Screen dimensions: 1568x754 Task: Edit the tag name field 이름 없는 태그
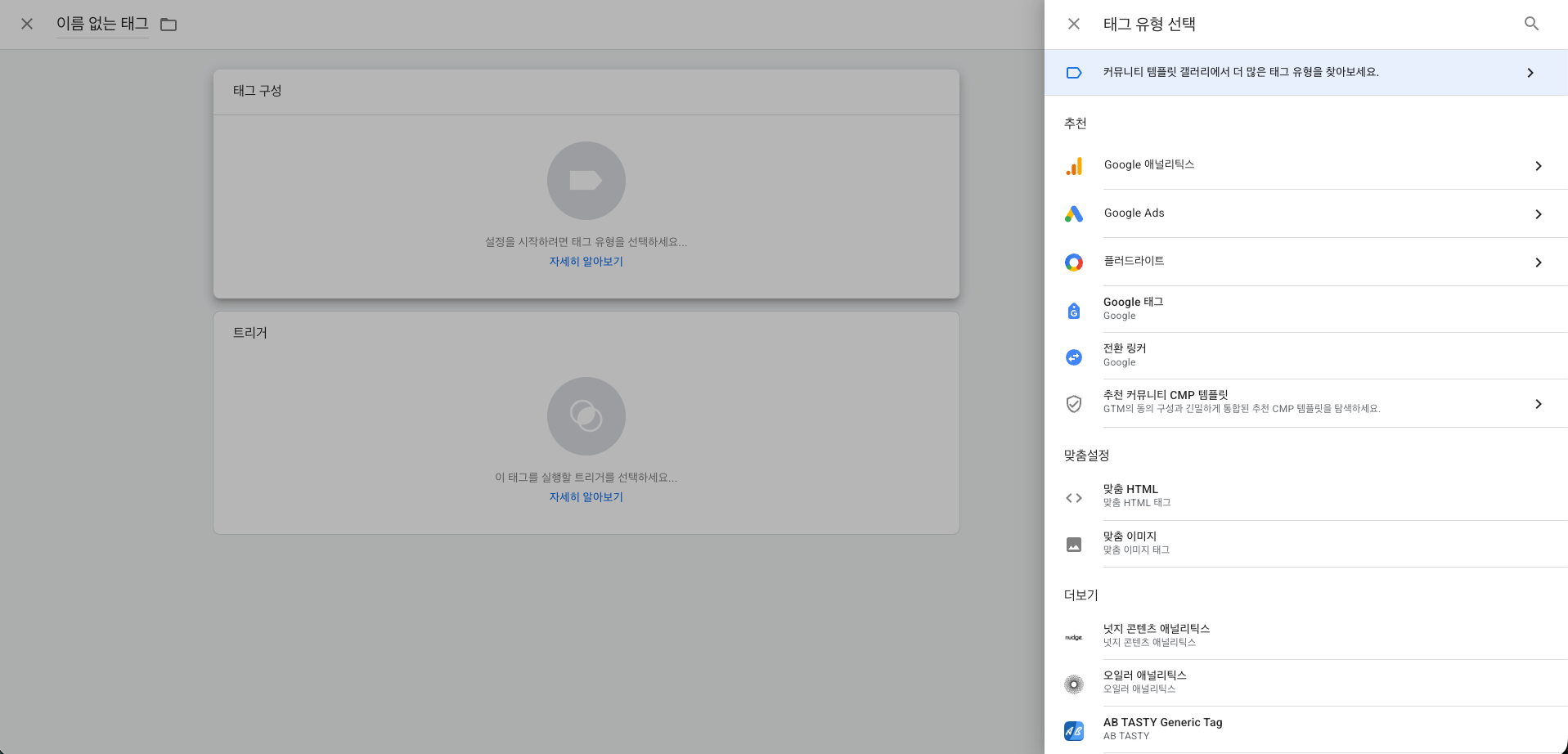(x=101, y=25)
